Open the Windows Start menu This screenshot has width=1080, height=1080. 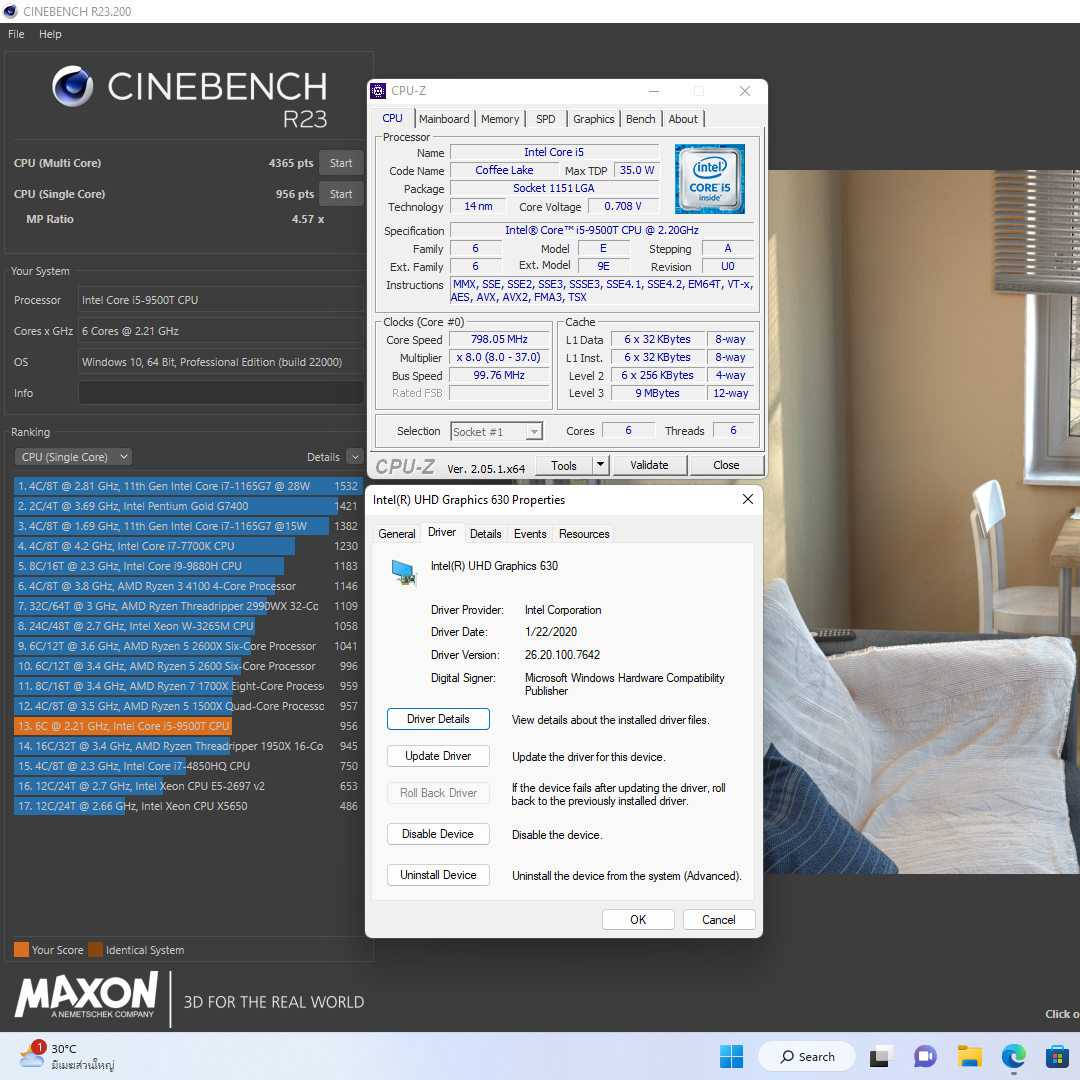731,1056
